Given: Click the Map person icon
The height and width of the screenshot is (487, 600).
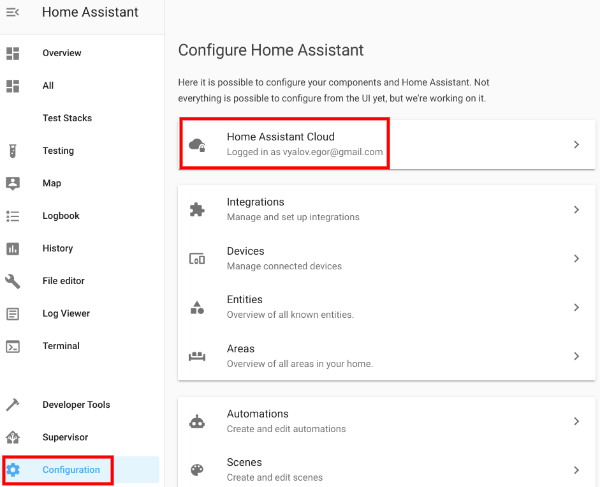Looking at the screenshot, I should 13,184.
